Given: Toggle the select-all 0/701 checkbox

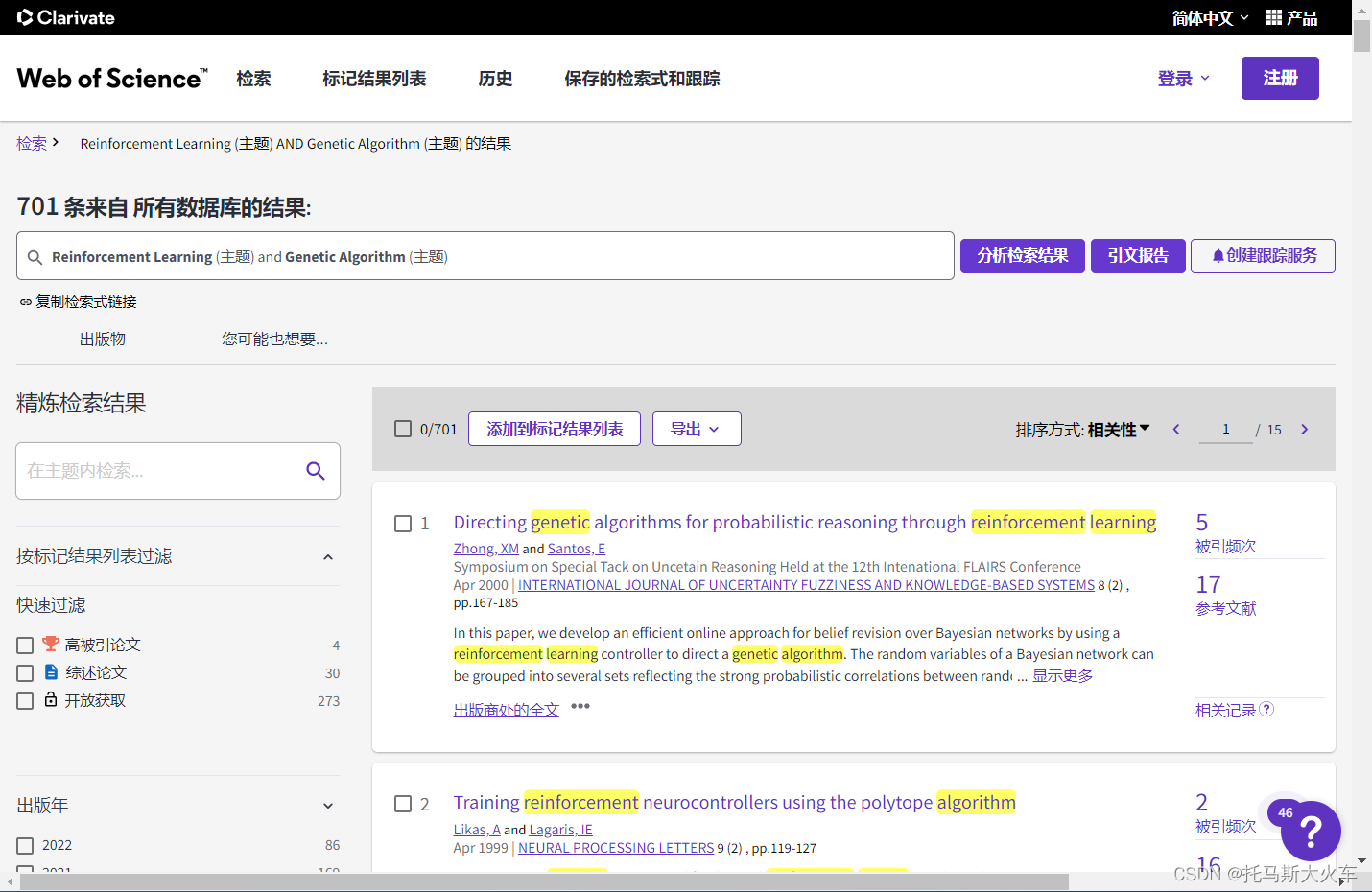Looking at the screenshot, I should coord(403,429).
